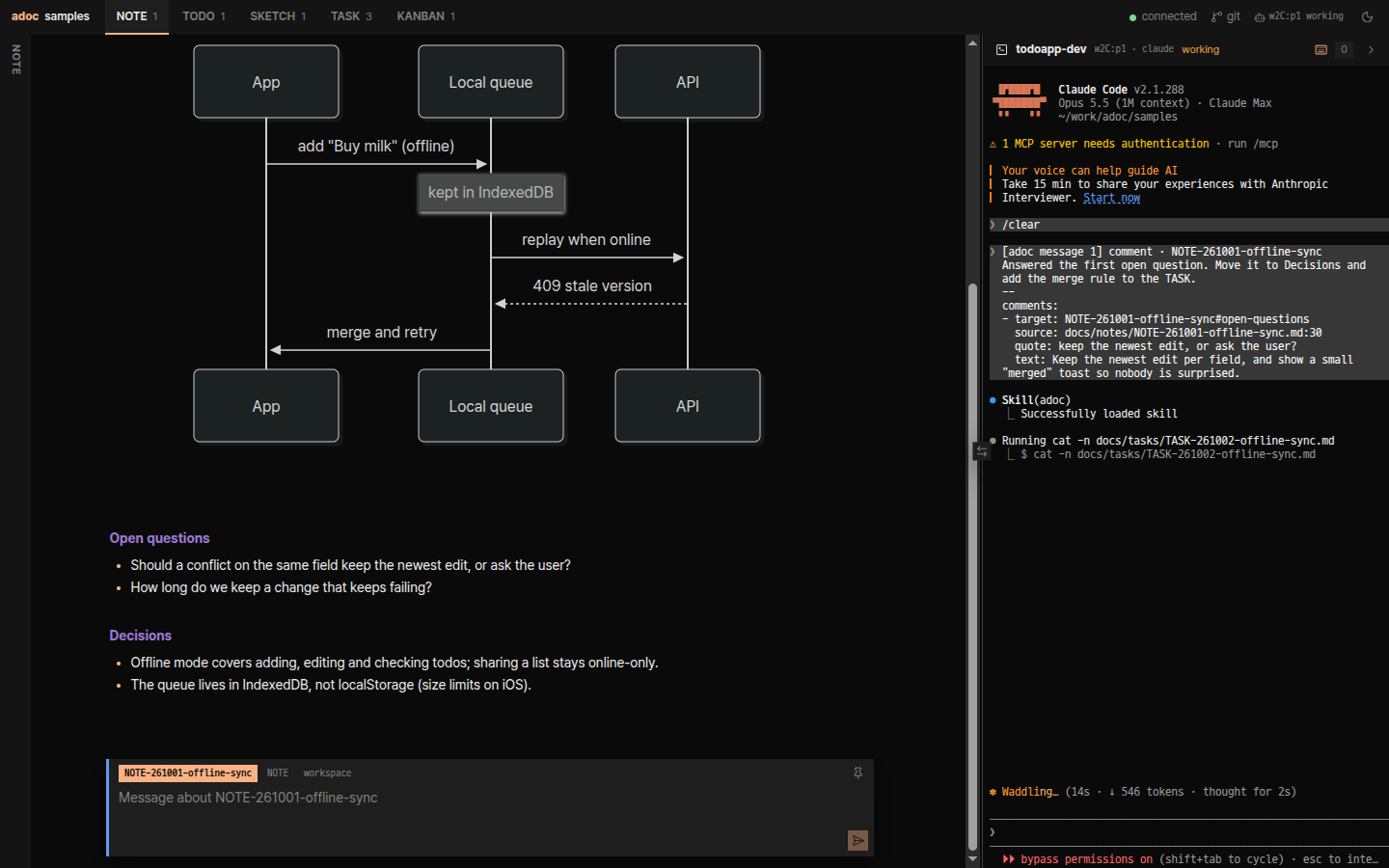Viewport: 1389px width, 868px height.
Task: Click the Start now link
Action: pyautogui.click(x=1111, y=198)
